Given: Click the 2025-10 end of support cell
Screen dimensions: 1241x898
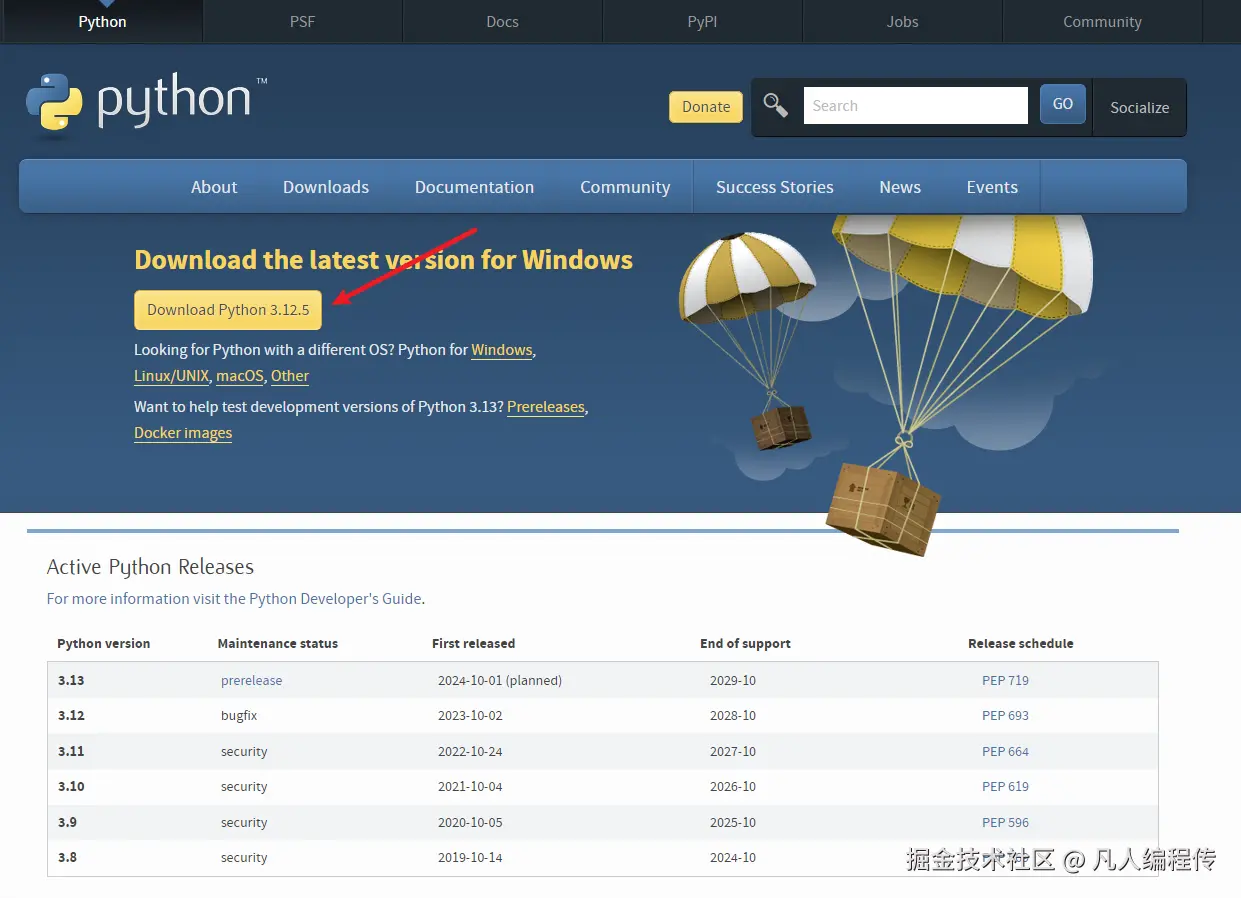Looking at the screenshot, I should coord(733,822).
